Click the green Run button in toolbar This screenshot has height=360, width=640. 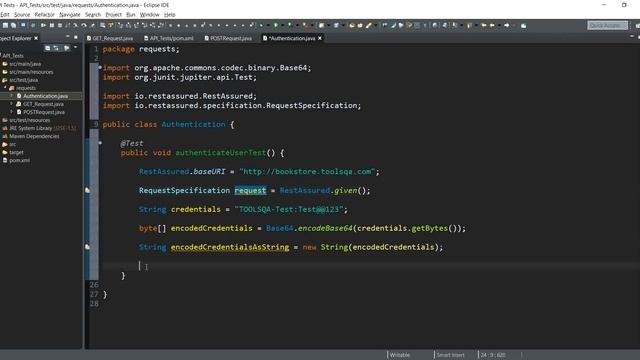click(276, 25)
